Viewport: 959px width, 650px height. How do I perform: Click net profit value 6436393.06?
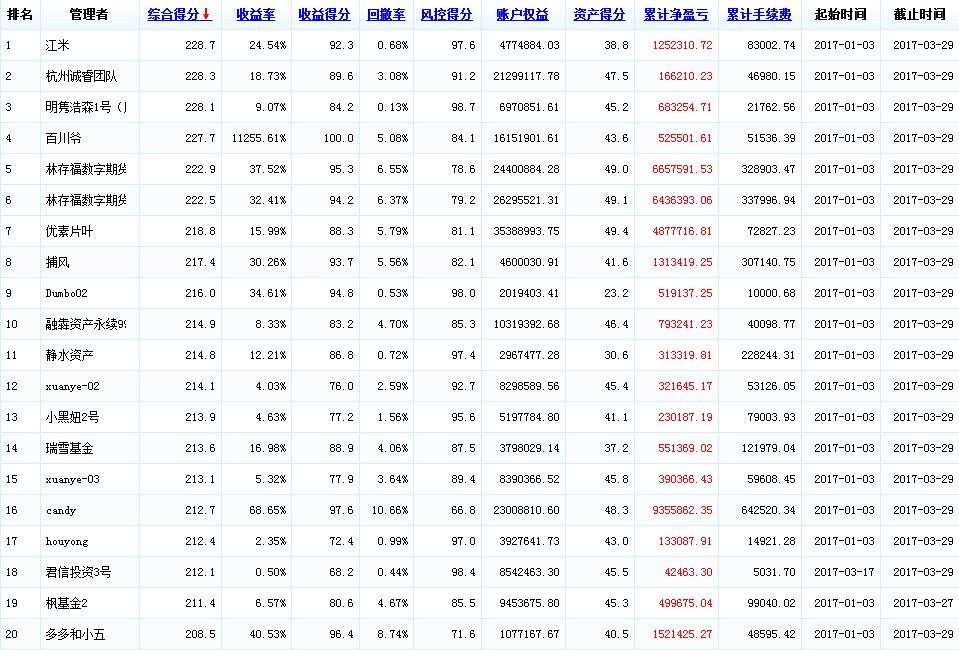[x=682, y=201]
